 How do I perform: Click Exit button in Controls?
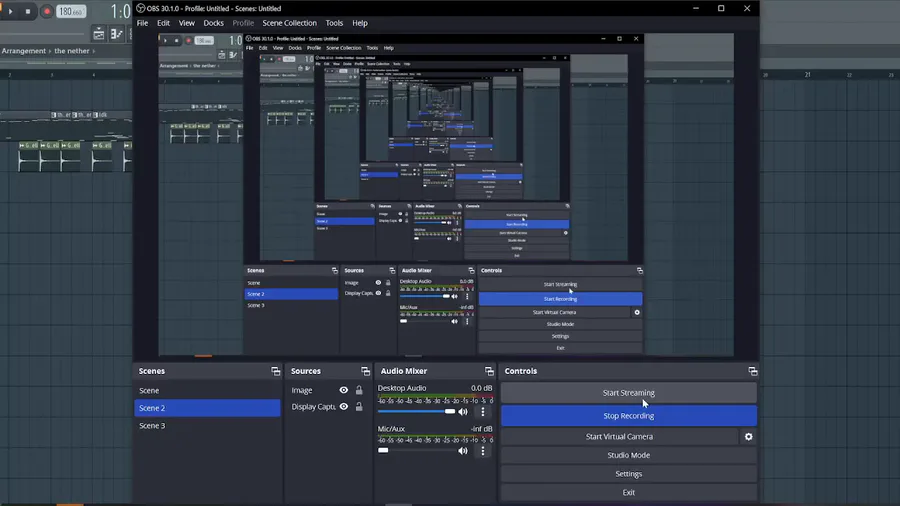(x=629, y=492)
